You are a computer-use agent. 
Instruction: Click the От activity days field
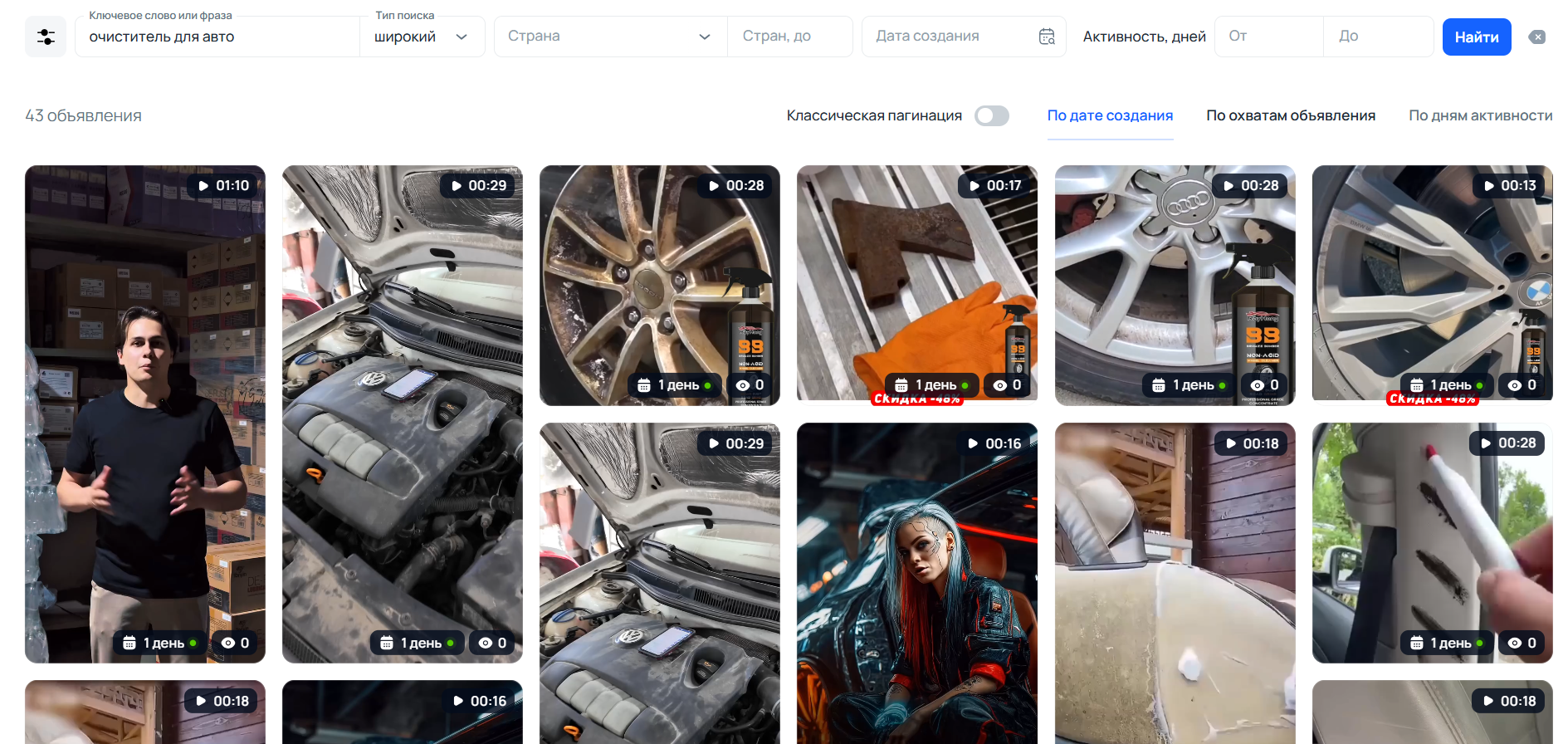(1269, 37)
